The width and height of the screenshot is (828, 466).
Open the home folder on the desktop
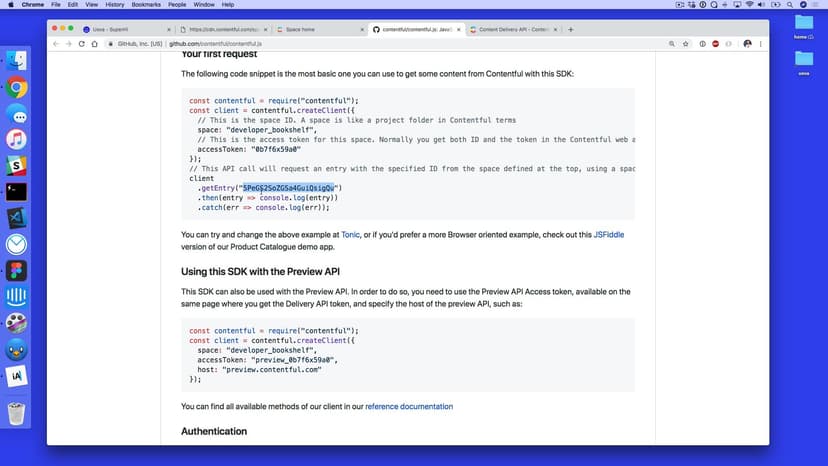(803, 25)
